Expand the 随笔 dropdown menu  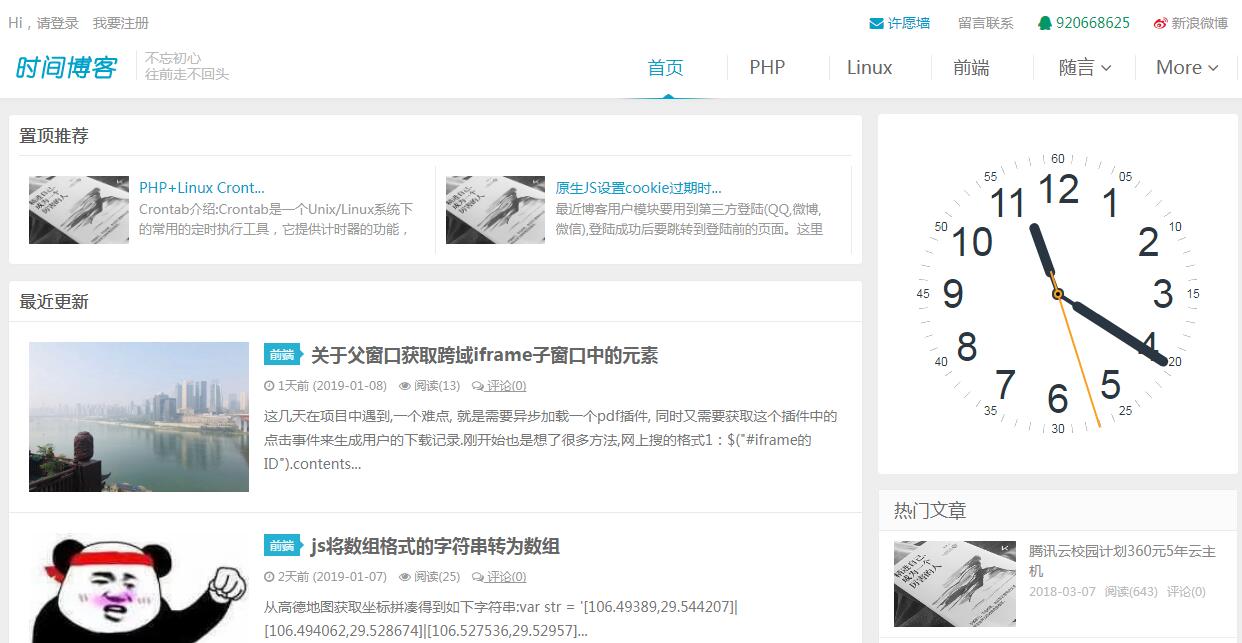pos(1085,68)
